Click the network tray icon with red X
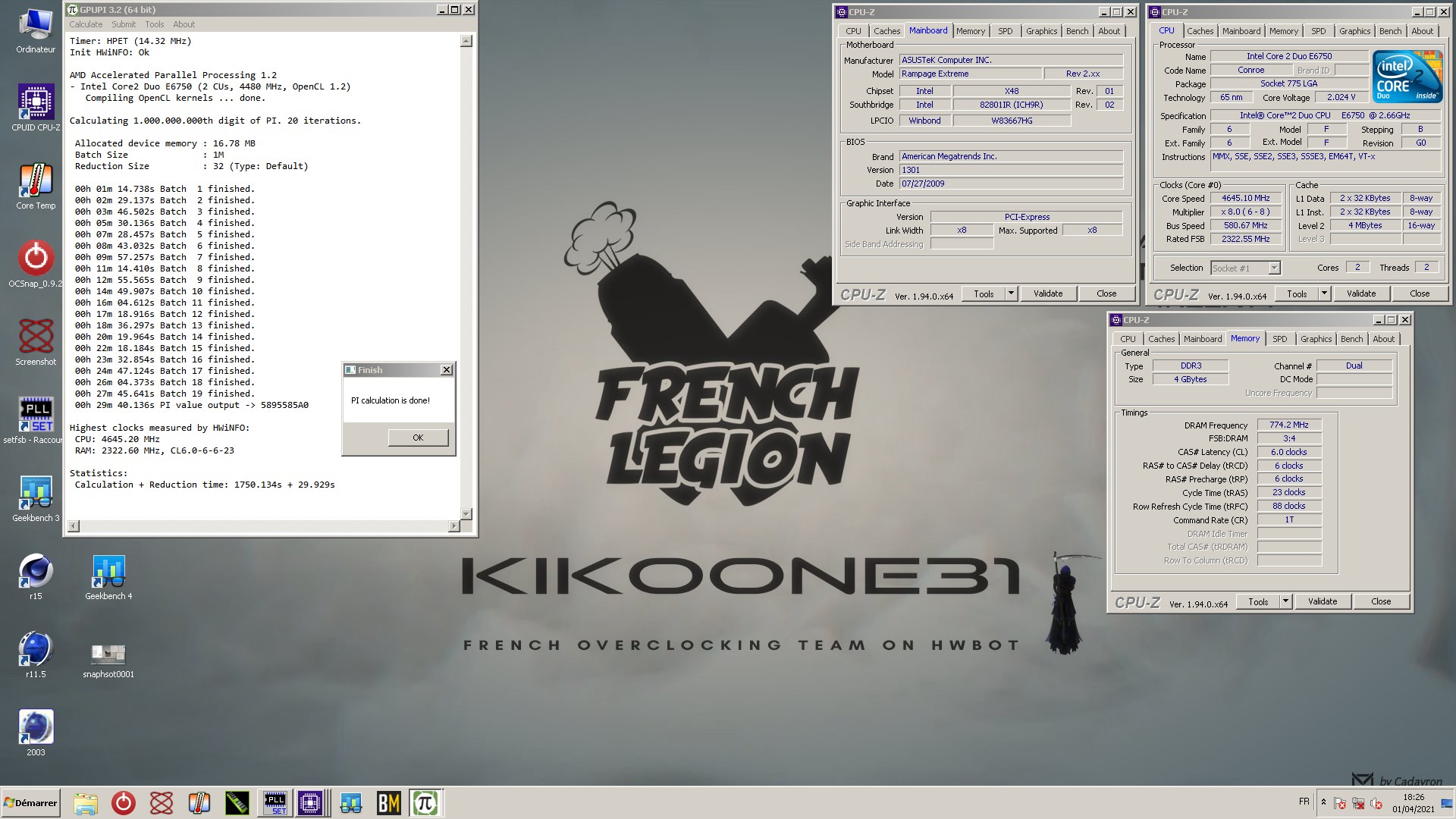Image resolution: width=1456 pixels, height=819 pixels. (x=1358, y=803)
